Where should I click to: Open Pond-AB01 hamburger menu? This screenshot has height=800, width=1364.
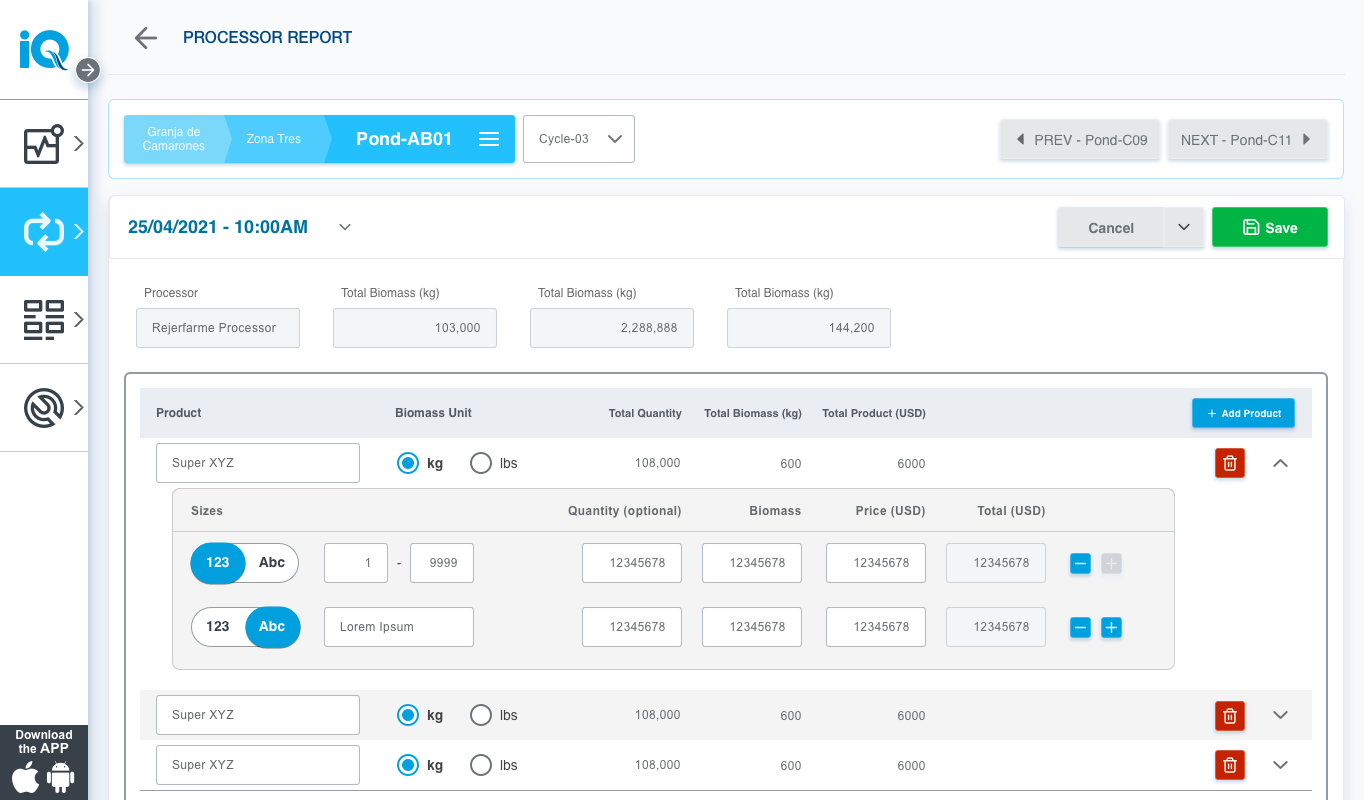coord(489,139)
